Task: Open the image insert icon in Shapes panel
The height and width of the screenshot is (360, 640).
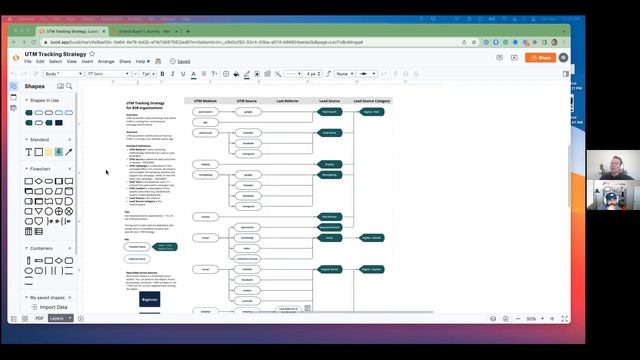Action: tap(60, 86)
